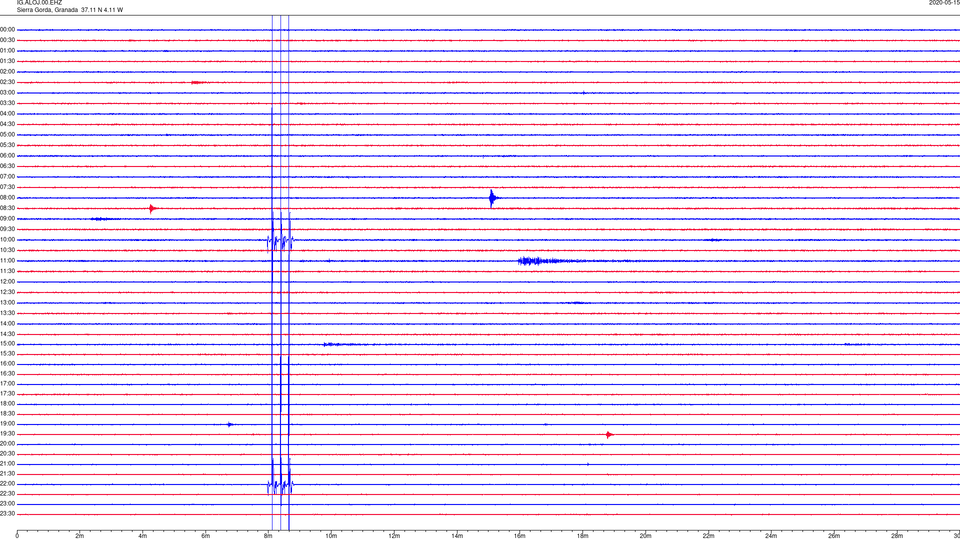
Task: Click the 4m tick label on time axis
Action: pos(143,536)
